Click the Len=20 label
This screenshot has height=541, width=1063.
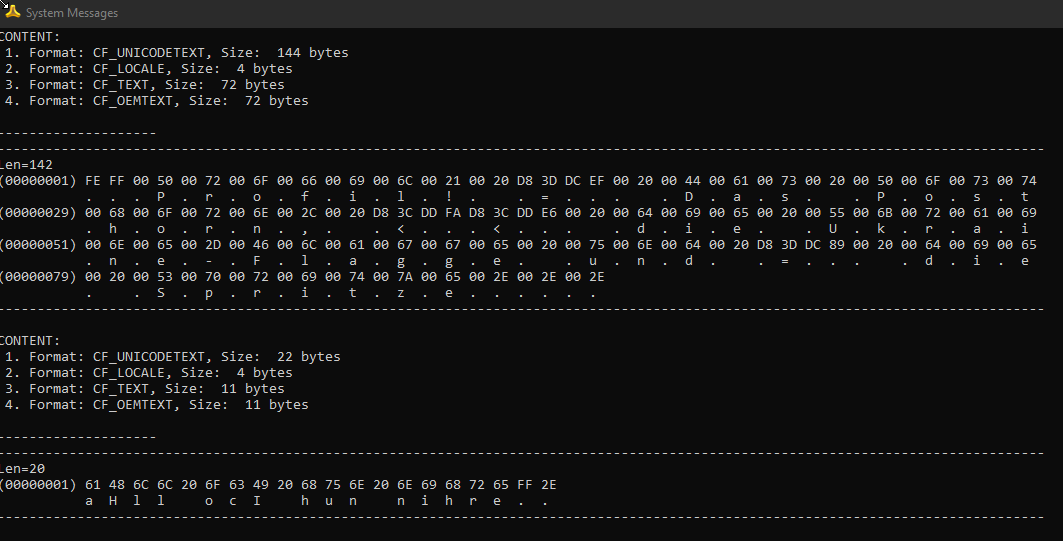[x=19, y=469]
